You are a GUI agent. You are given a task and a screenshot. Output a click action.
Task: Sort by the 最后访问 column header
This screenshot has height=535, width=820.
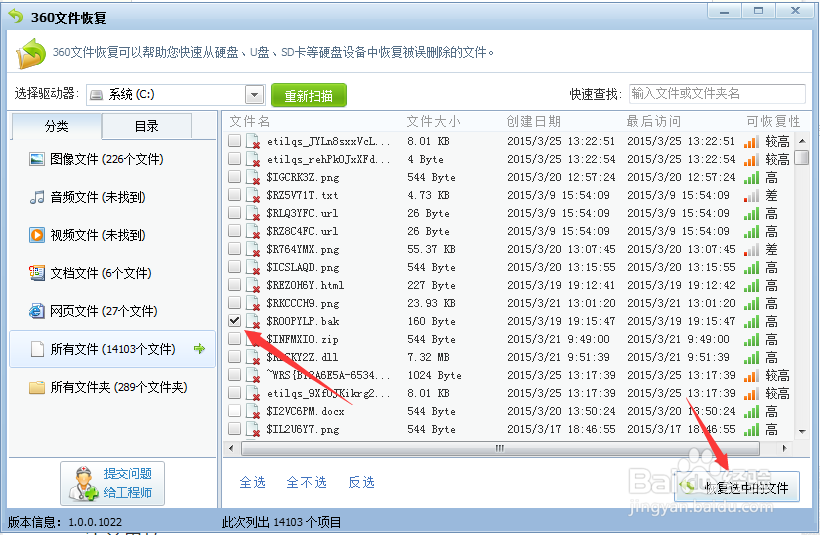click(x=654, y=121)
